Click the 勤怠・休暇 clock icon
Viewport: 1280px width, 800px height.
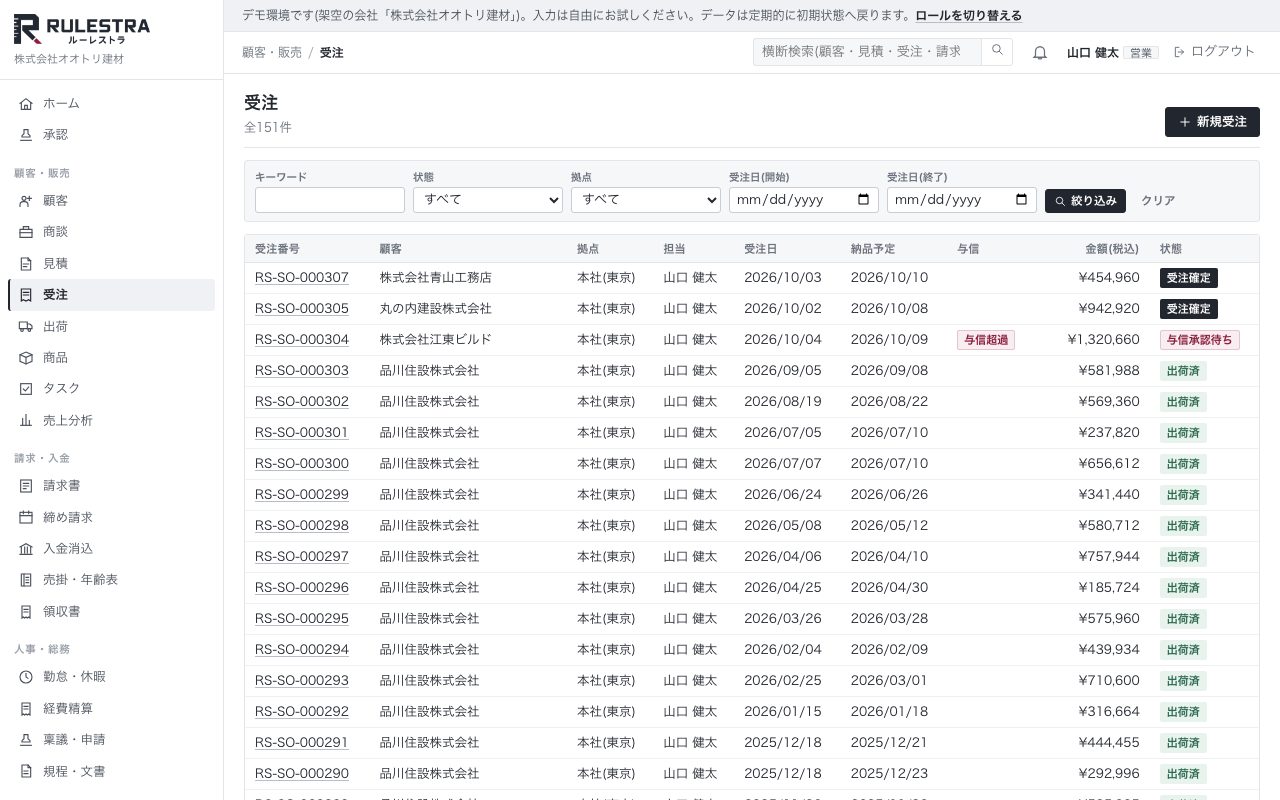point(26,677)
